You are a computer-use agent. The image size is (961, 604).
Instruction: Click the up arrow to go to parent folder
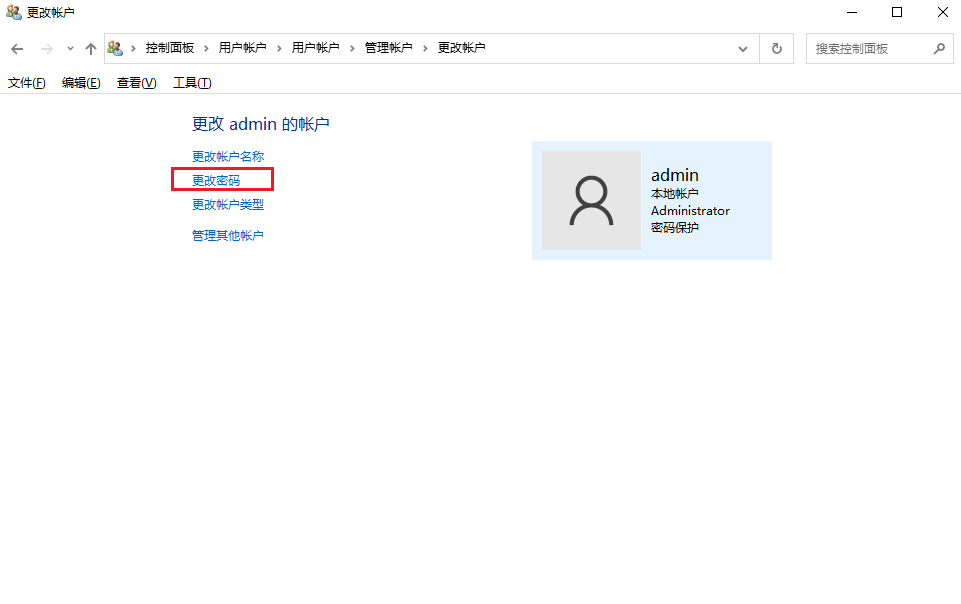tap(90, 47)
